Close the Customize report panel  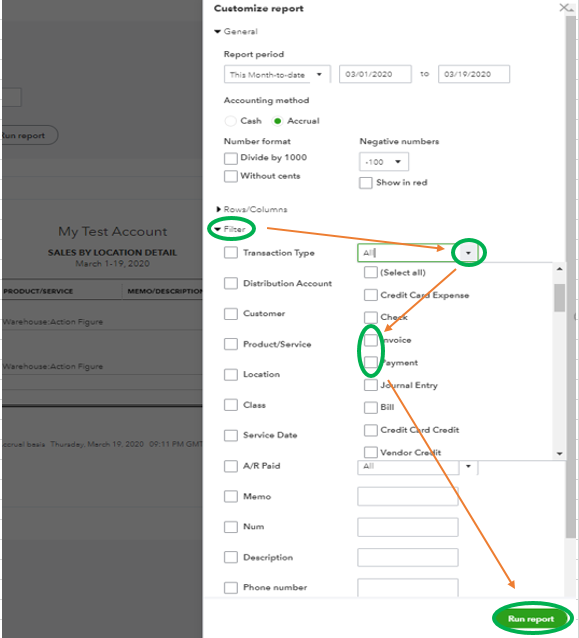[565, 8]
